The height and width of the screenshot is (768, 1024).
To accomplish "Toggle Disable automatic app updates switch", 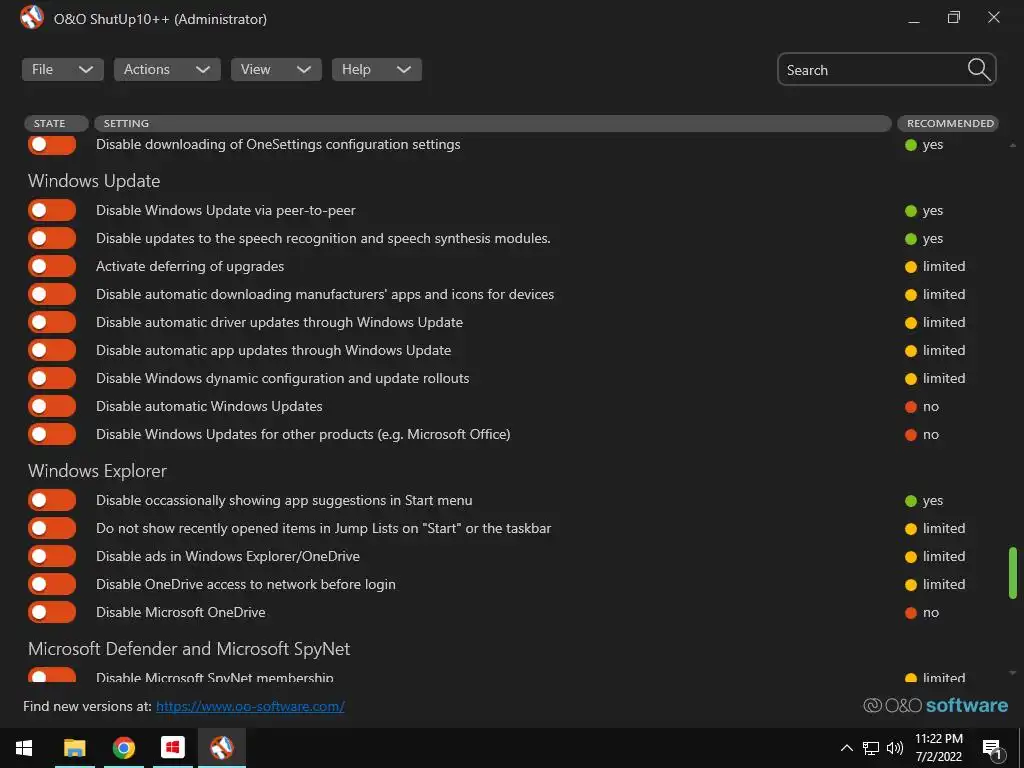I will coord(52,350).
